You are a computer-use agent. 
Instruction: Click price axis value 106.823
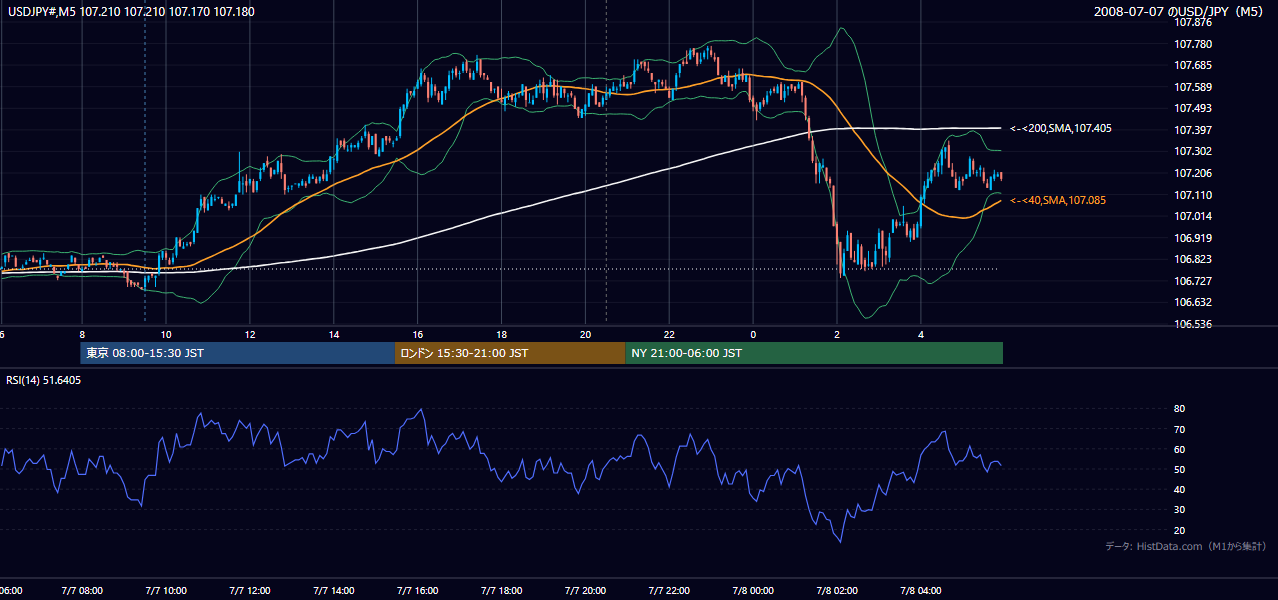coord(1192,259)
